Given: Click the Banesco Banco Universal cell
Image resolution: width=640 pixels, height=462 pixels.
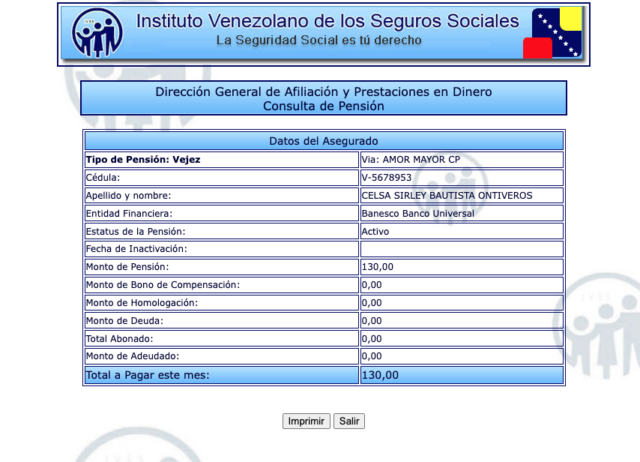Looking at the screenshot, I should pos(462,213).
